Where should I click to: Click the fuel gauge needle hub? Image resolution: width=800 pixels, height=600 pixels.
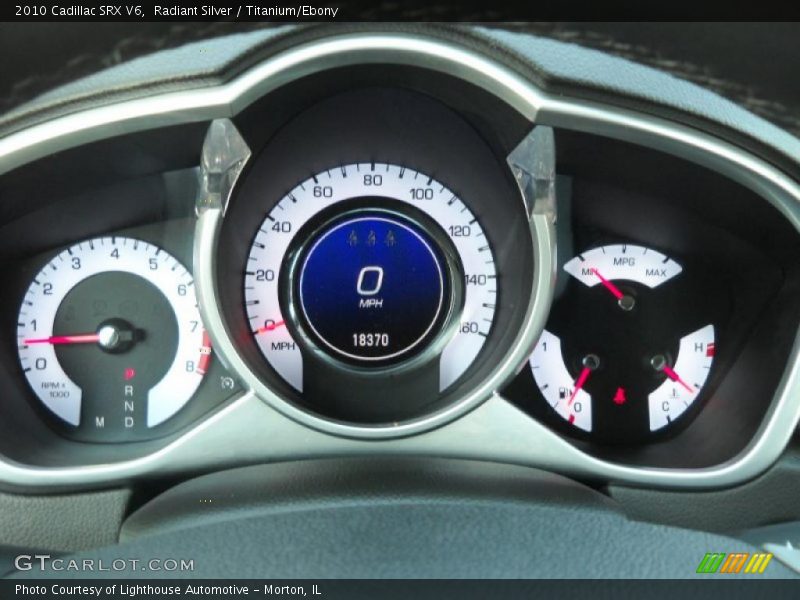point(591,362)
